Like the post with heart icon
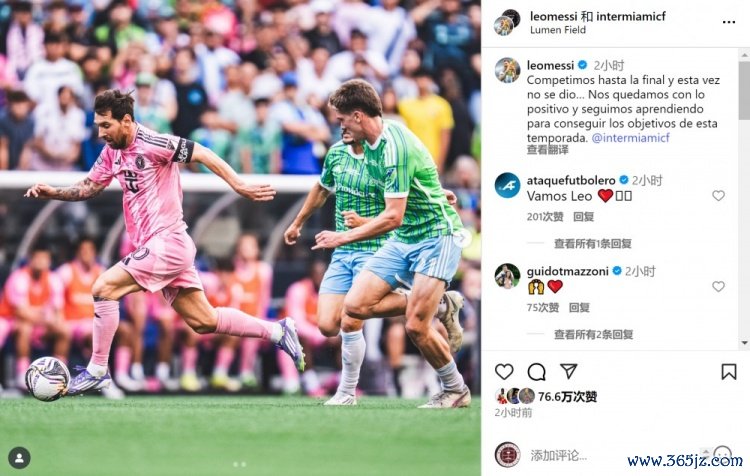The height and width of the screenshot is (476, 750). [504, 371]
